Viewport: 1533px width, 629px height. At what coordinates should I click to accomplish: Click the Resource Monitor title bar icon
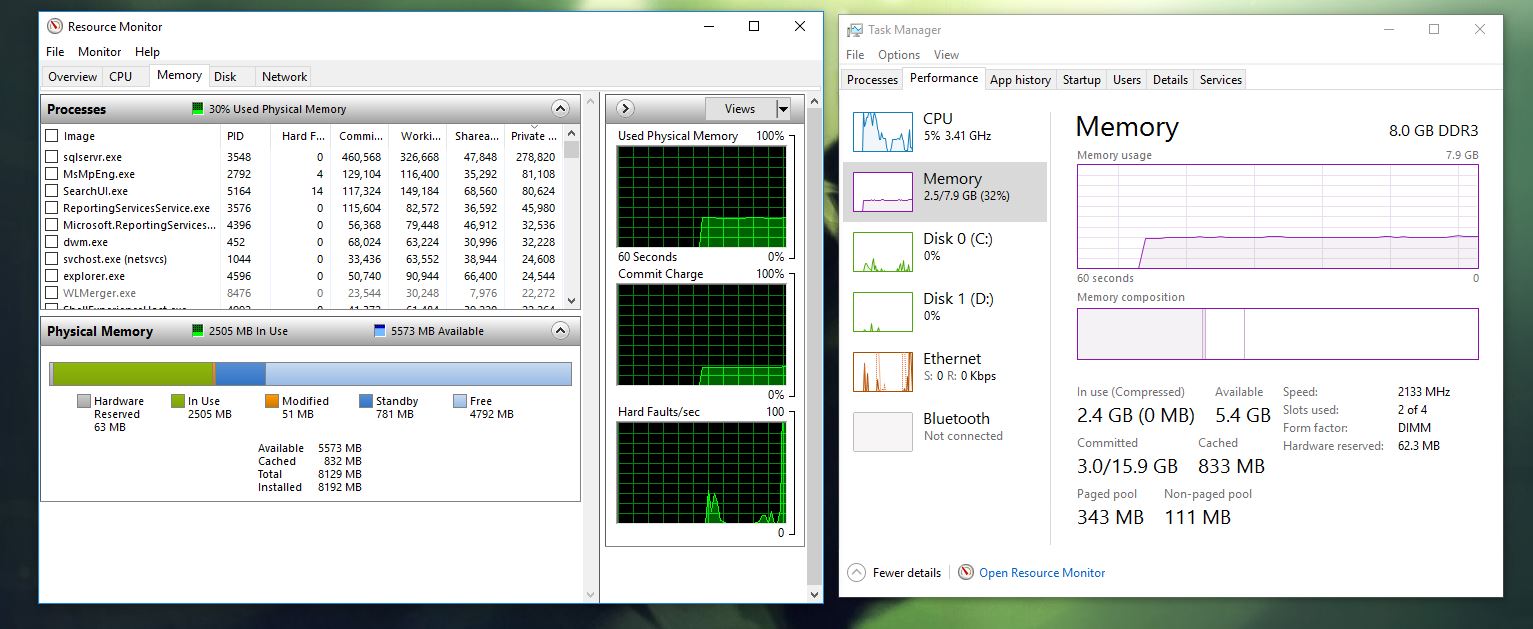point(54,27)
